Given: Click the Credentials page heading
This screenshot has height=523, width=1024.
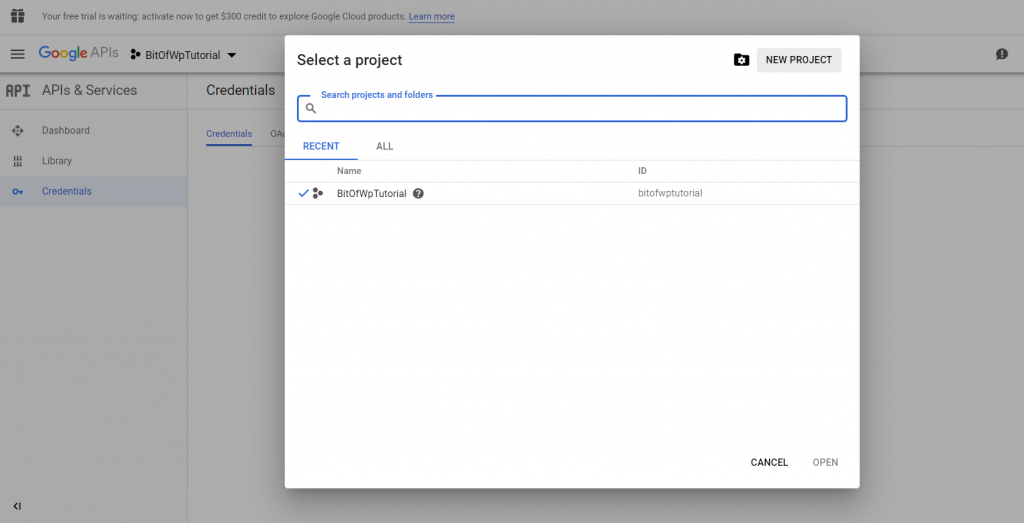Looking at the screenshot, I should pyautogui.click(x=240, y=90).
